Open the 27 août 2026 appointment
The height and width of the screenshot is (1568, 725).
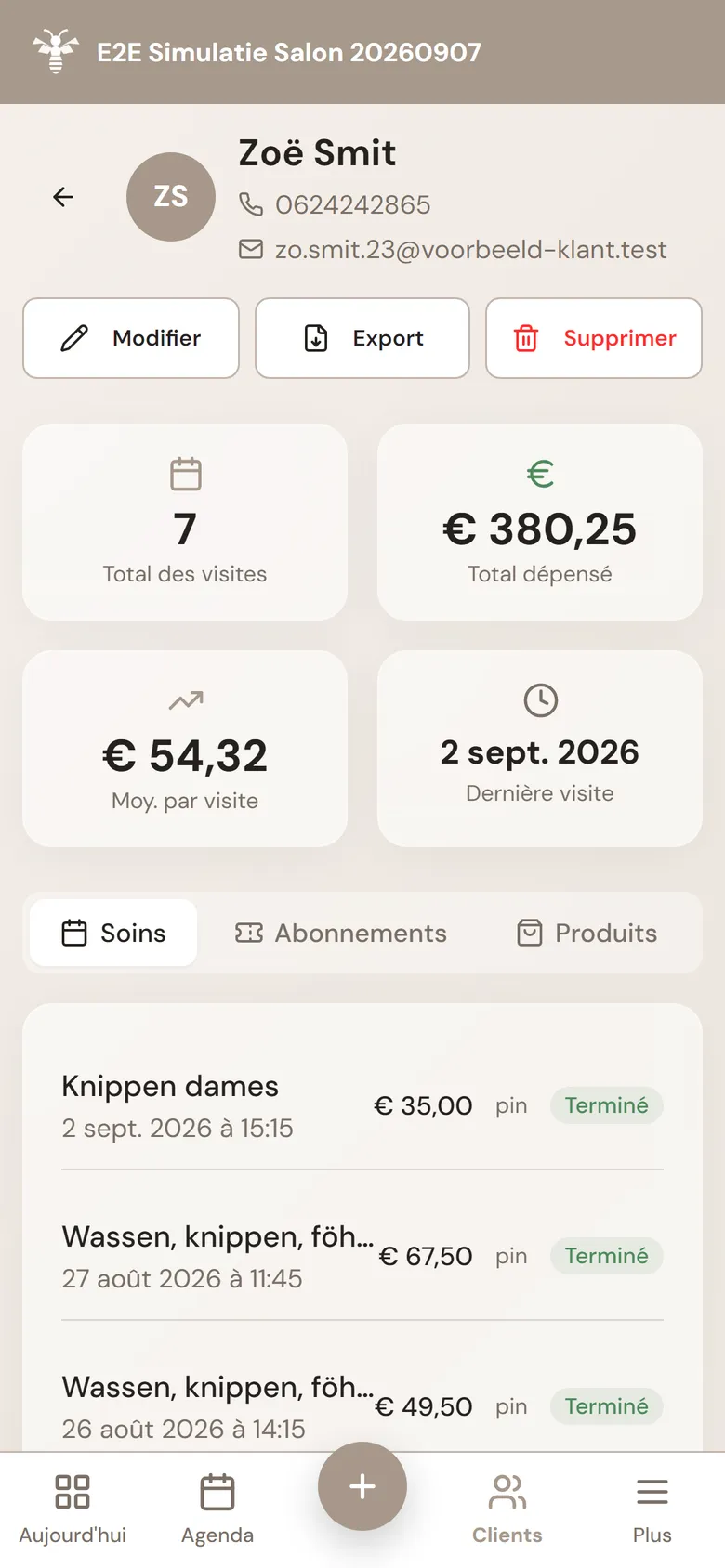tap(362, 1256)
